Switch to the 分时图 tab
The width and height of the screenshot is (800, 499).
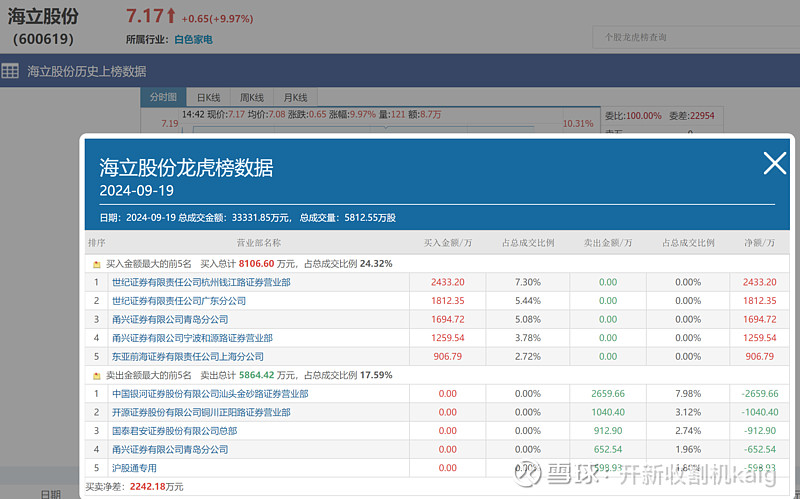click(163, 97)
